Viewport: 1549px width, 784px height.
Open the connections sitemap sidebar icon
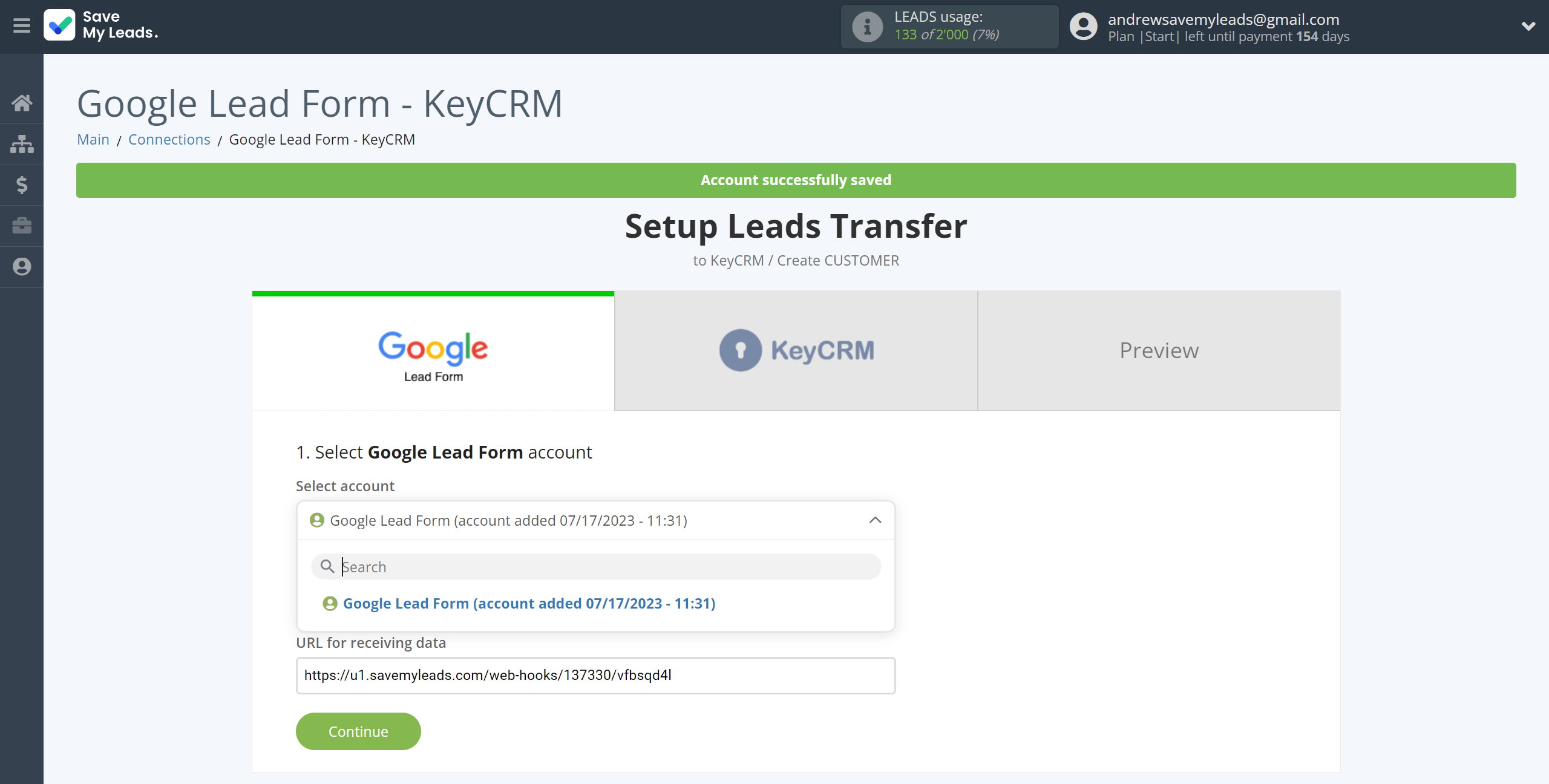point(22,144)
